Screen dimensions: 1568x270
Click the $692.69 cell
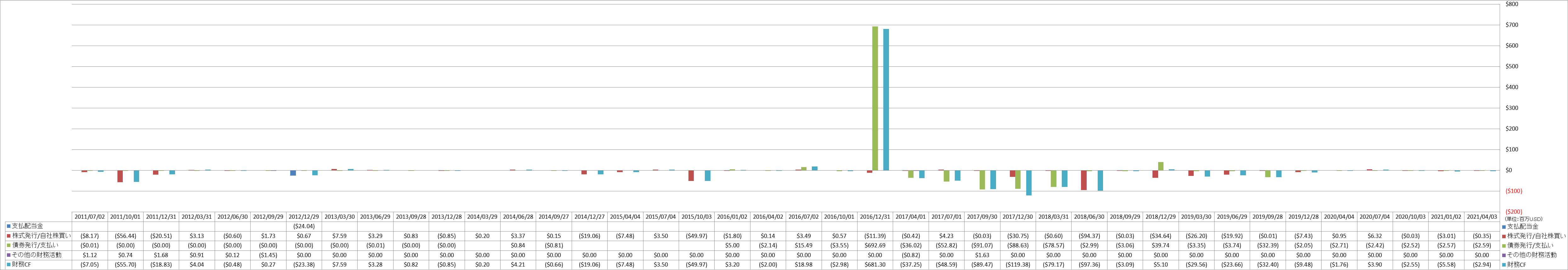click(875, 246)
